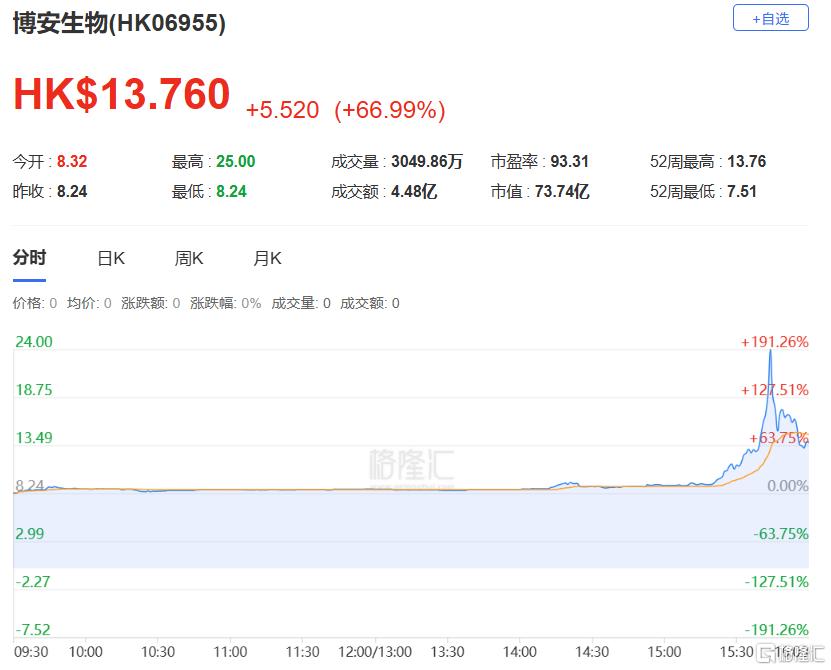Click the 11:30 time axis label
Image resolution: width=831 pixels, height=670 pixels.
click(302, 651)
